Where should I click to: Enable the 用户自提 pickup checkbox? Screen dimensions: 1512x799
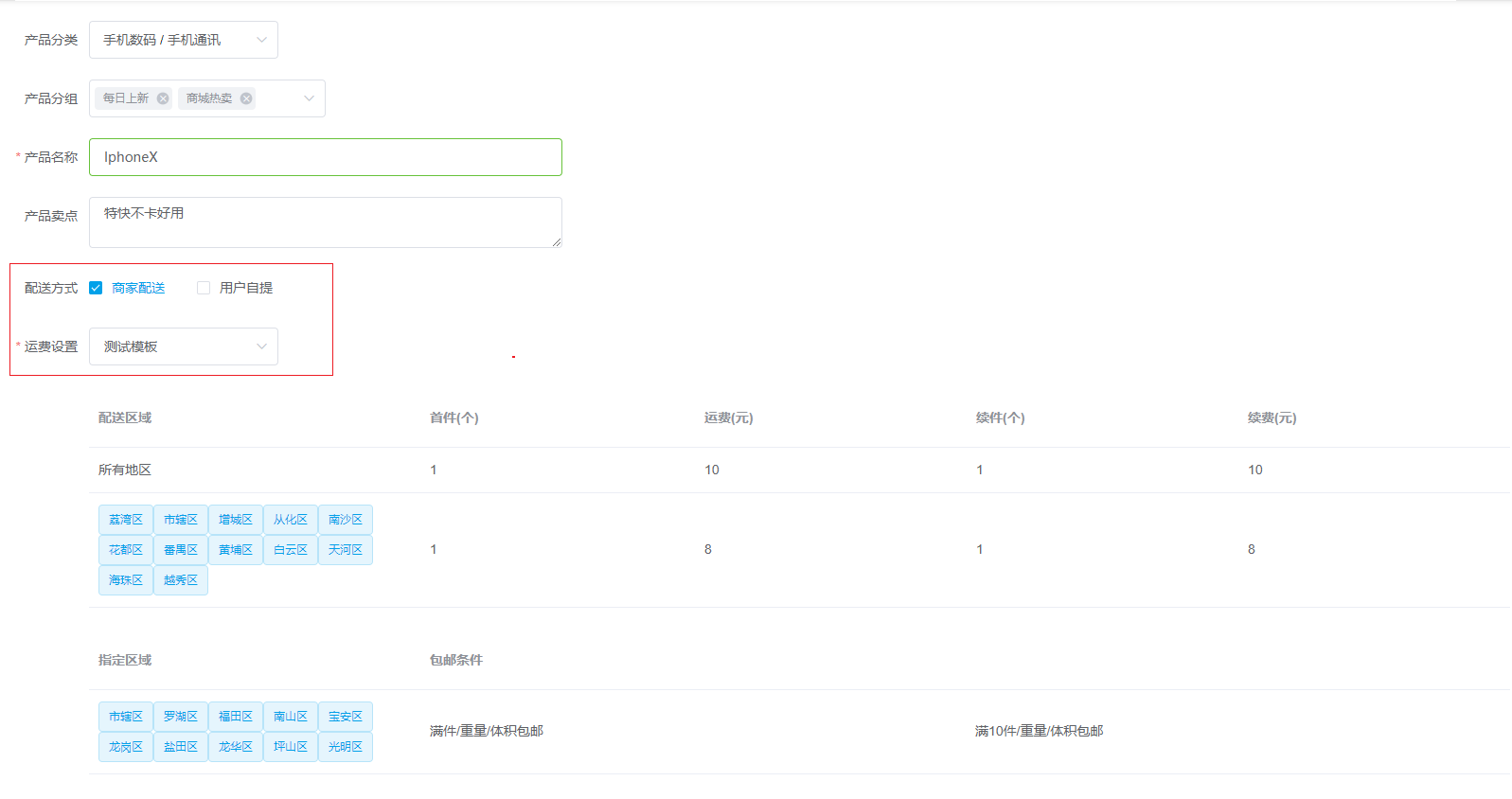tap(204, 288)
